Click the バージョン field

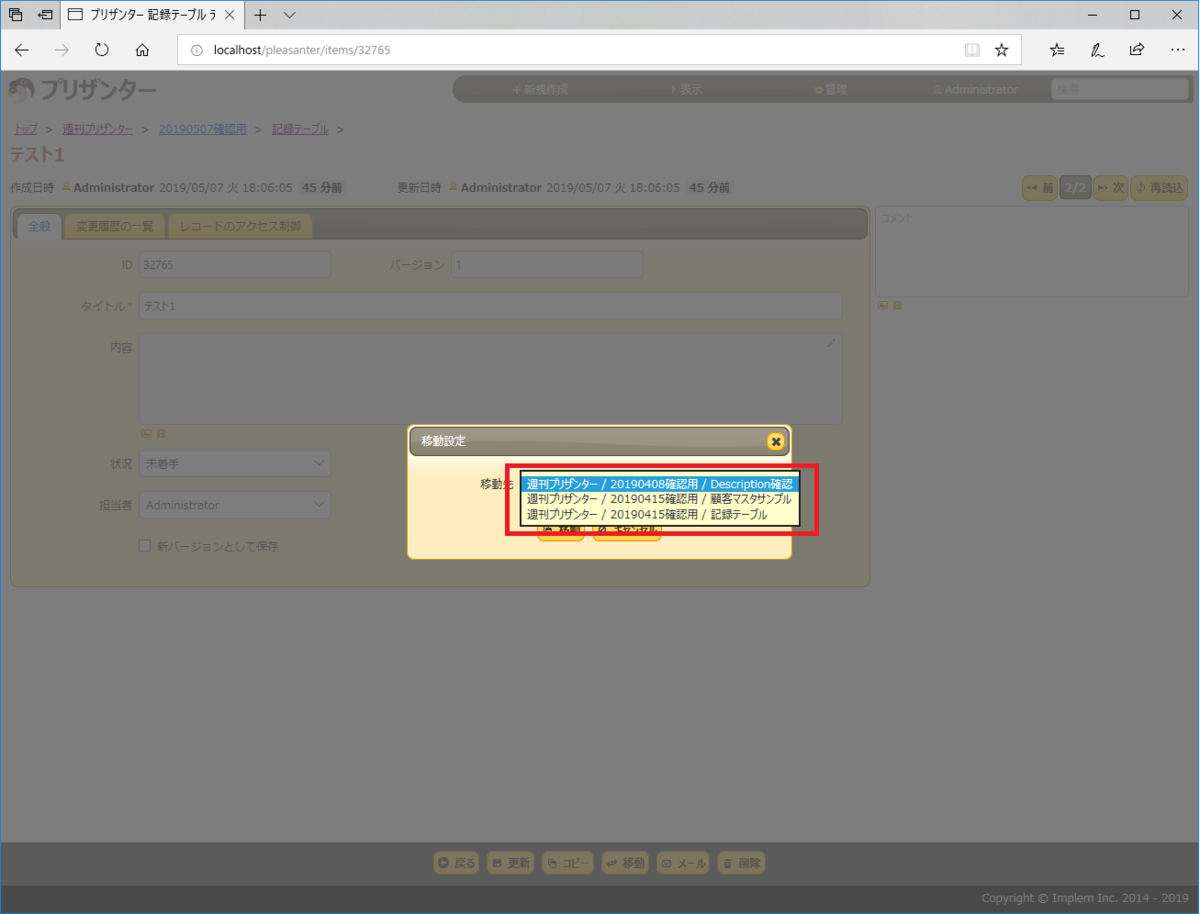pos(546,265)
